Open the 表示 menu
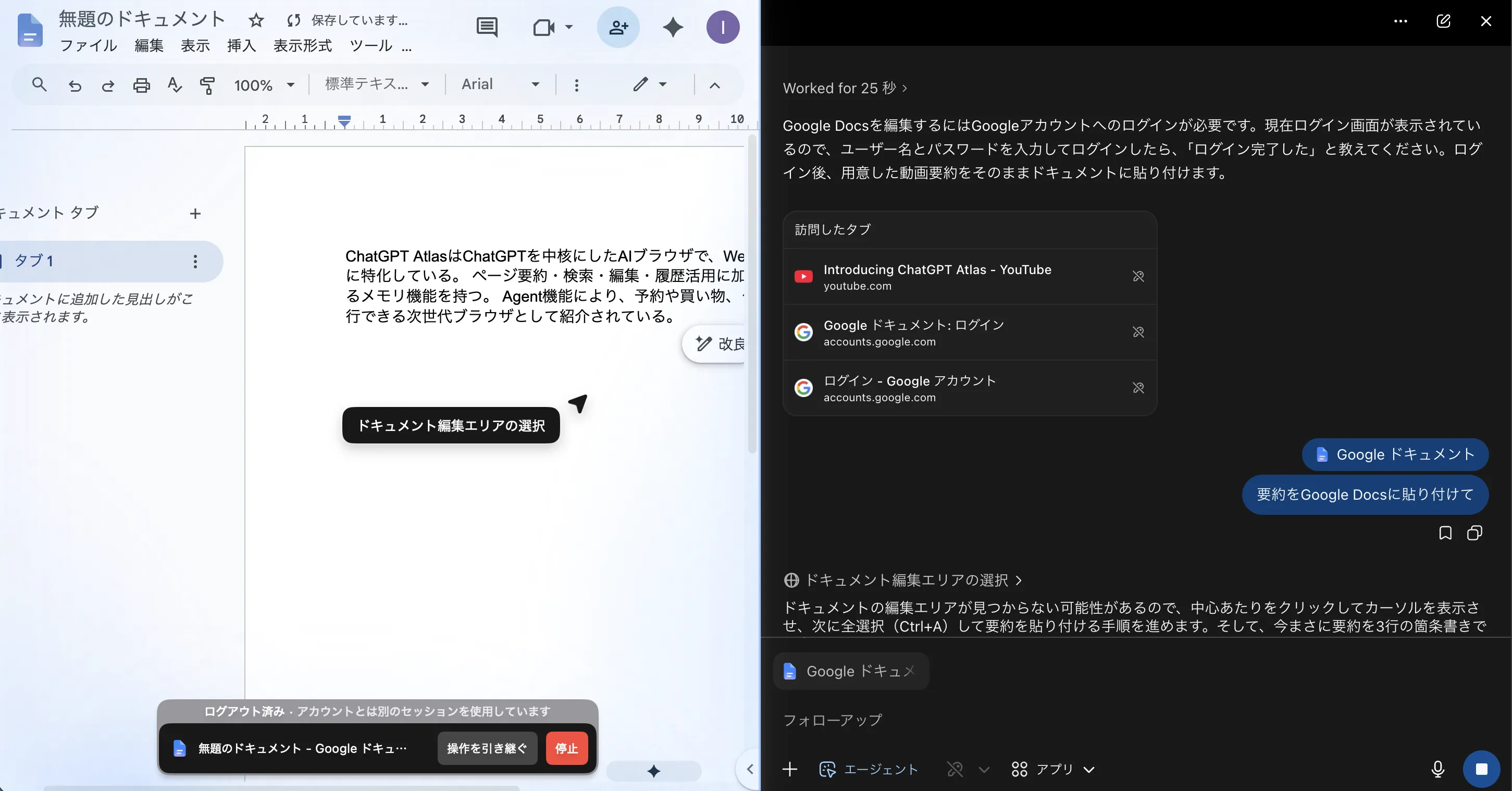The width and height of the screenshot is (1512, 791). 195,46
